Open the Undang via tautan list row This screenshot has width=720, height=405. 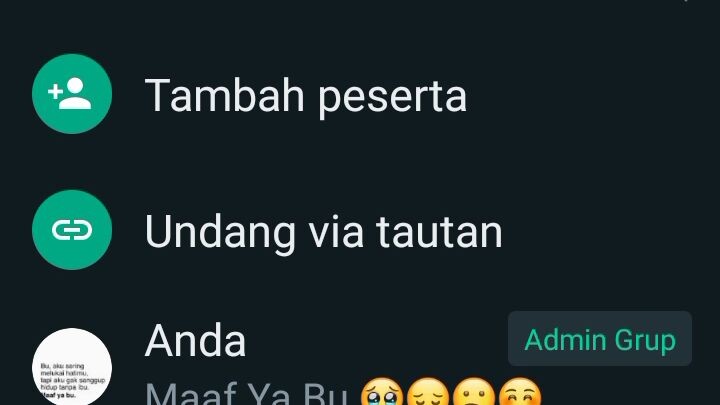pos(360,230)
